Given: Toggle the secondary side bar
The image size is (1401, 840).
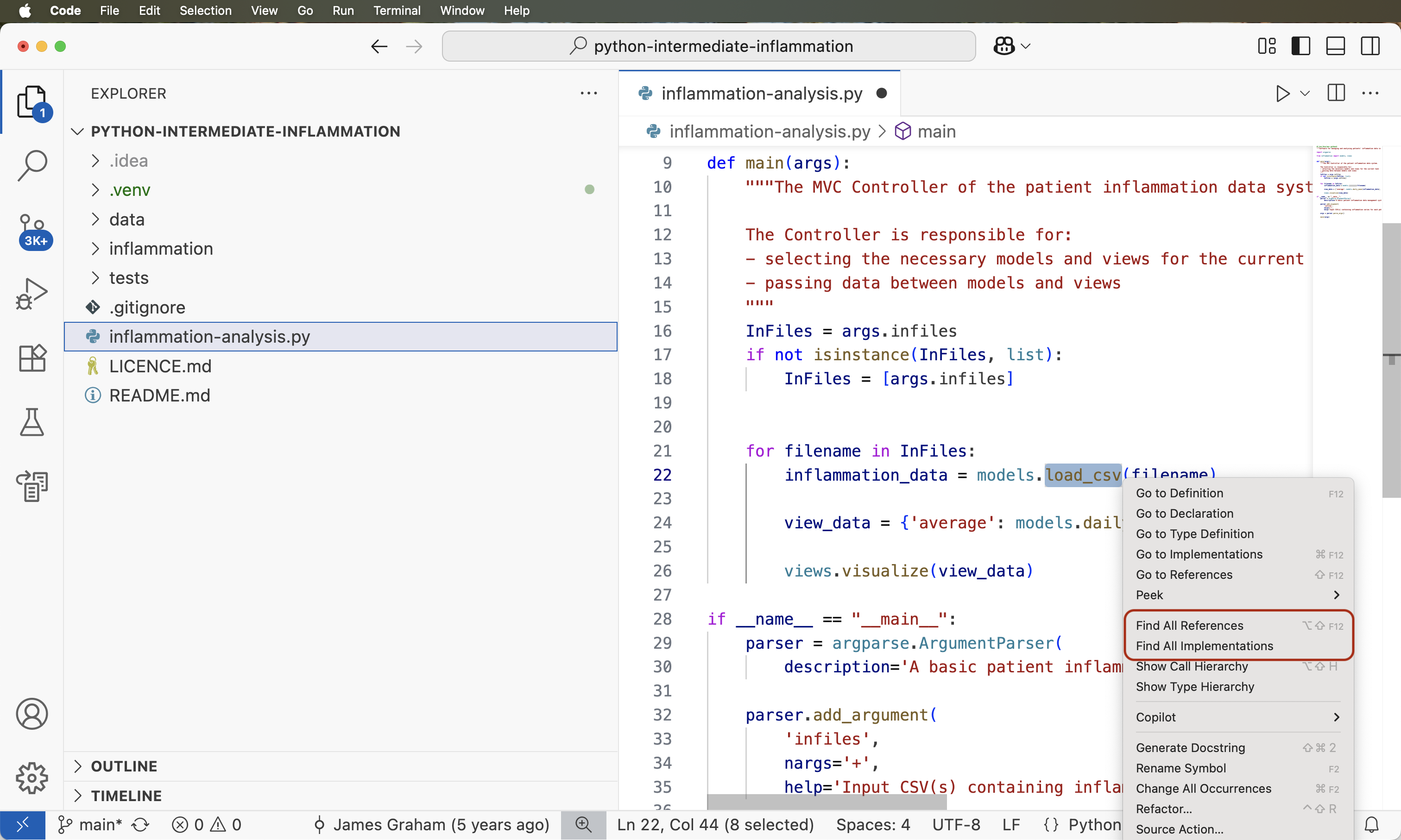Looking at the screenshot, I should pyautogui.click(x=1370, y=46).
